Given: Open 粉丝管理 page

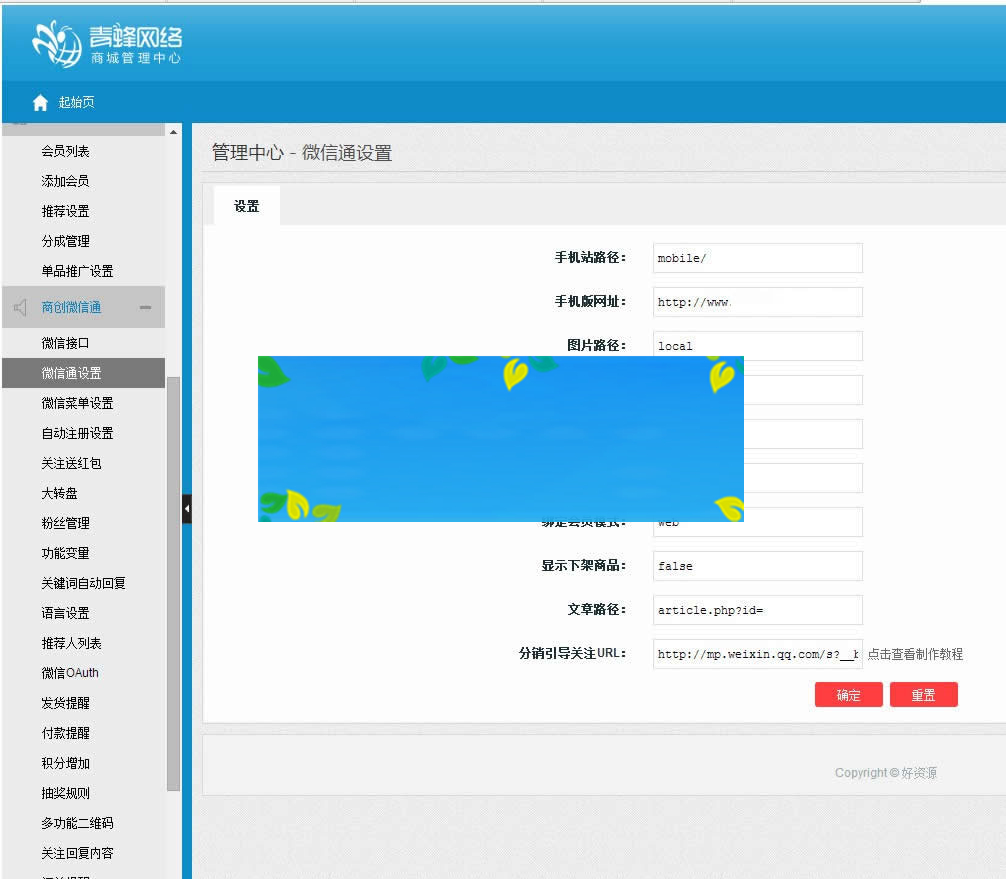Looking at the screenshot, I should pos(63,523).
